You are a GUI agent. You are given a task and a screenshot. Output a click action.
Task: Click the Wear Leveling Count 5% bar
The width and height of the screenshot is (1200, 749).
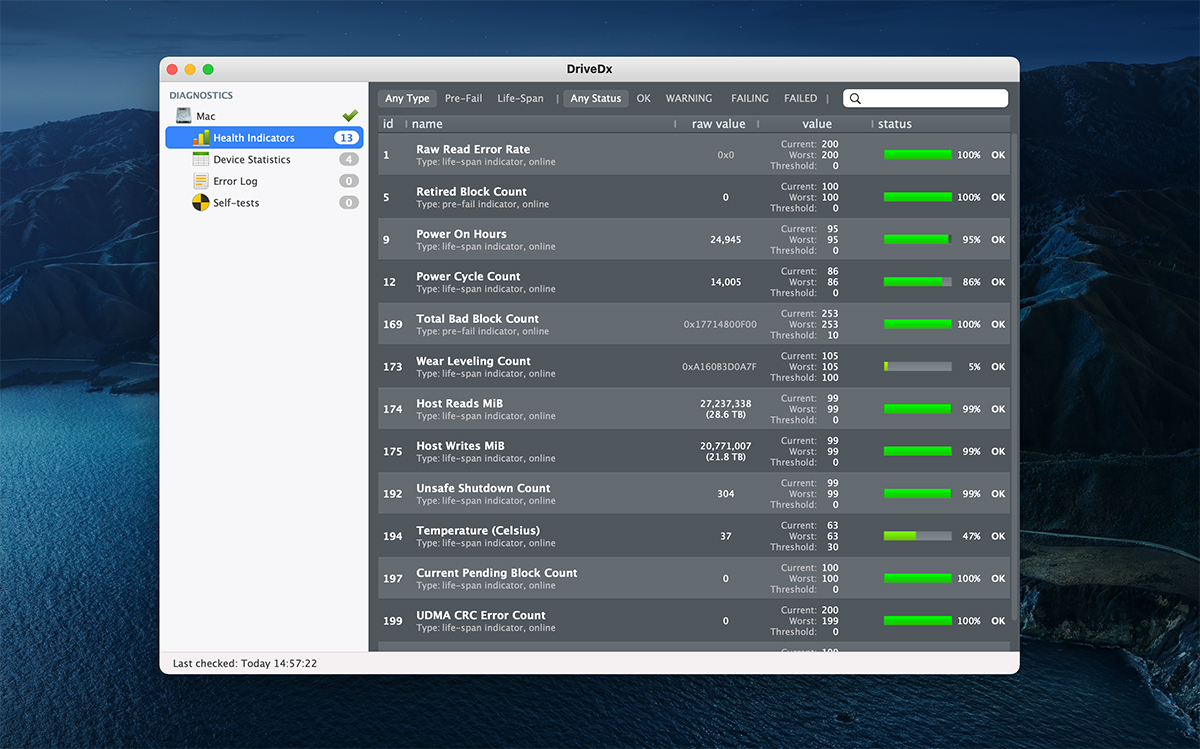tap(918, 367)
